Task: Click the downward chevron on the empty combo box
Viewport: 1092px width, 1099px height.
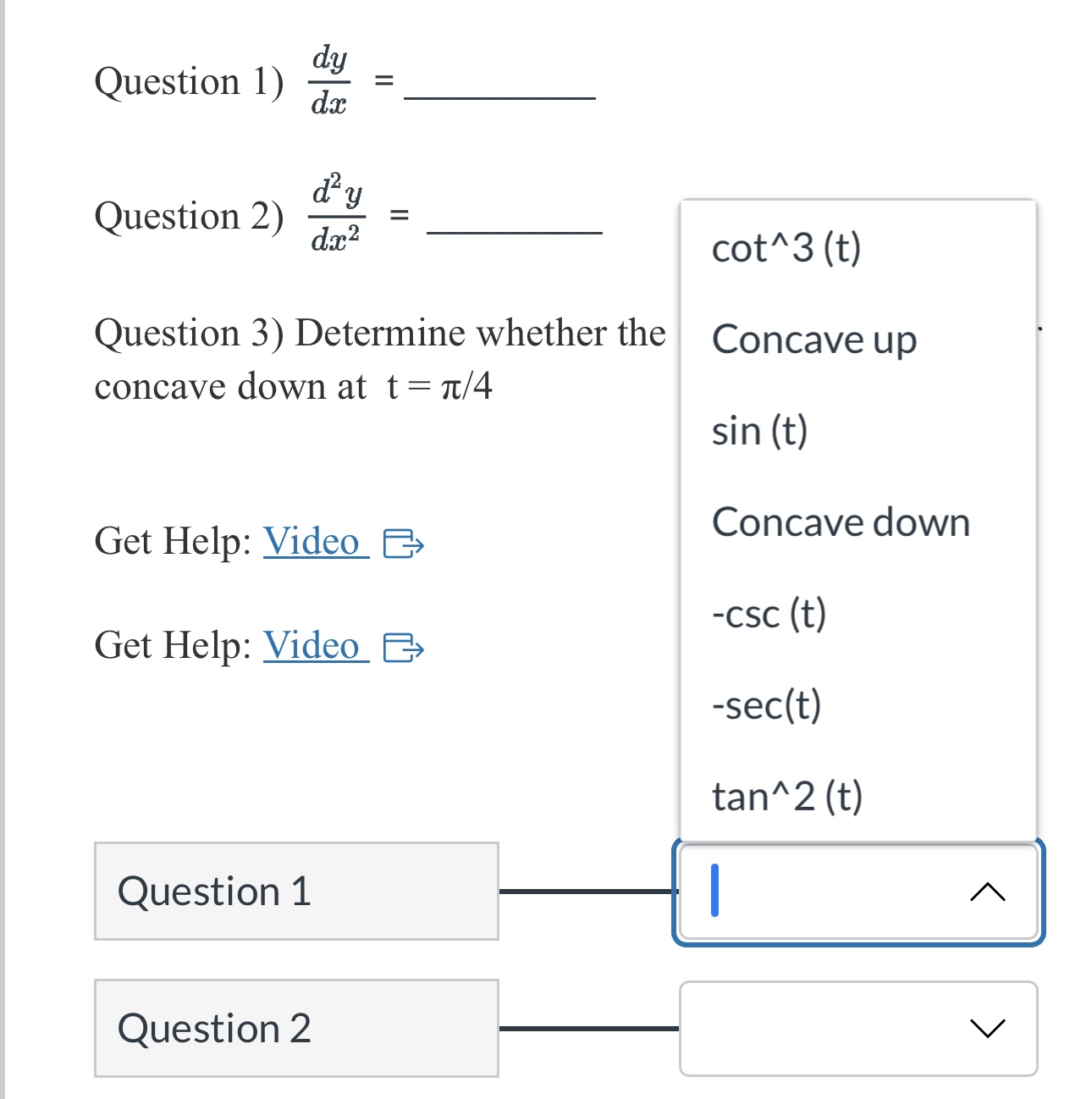Action: pyautogui.click(x=987, y=1030)
